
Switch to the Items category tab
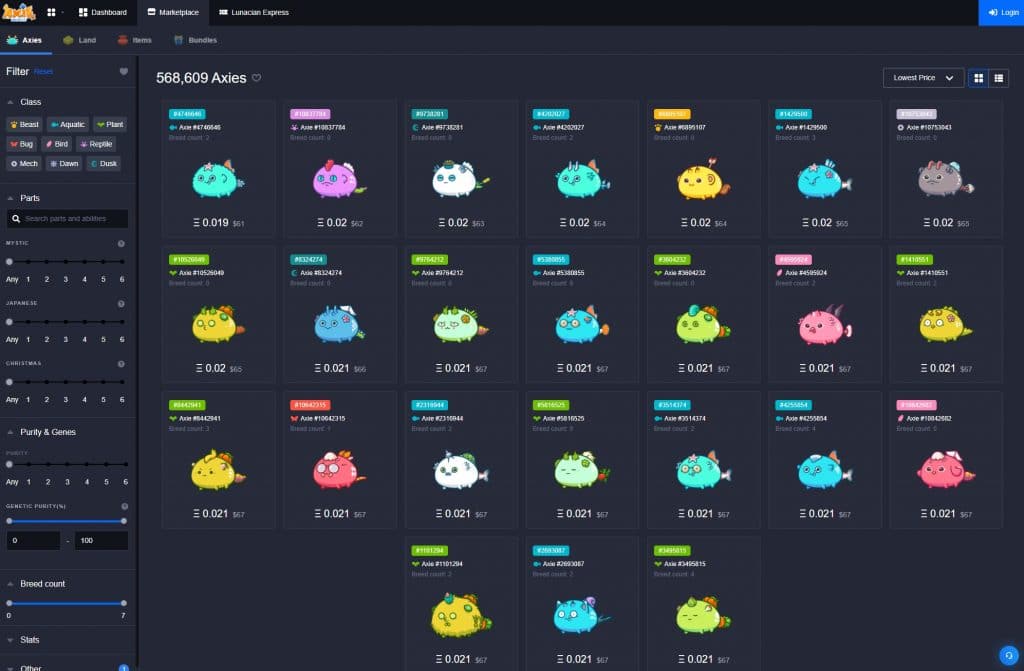[x=135, y=41]
